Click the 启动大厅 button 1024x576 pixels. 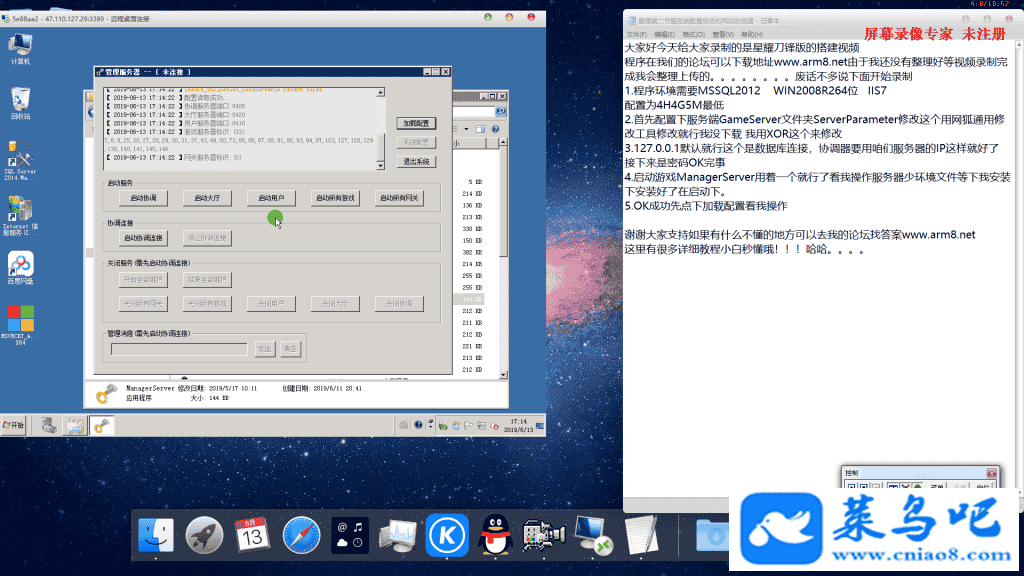tap(207, 198)
